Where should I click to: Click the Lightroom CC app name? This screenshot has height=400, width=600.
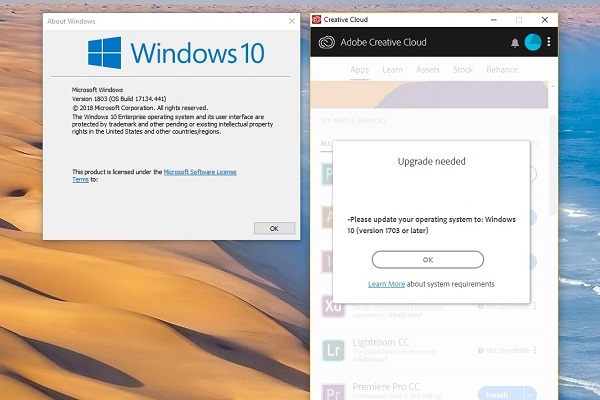(x=380, y=342)
